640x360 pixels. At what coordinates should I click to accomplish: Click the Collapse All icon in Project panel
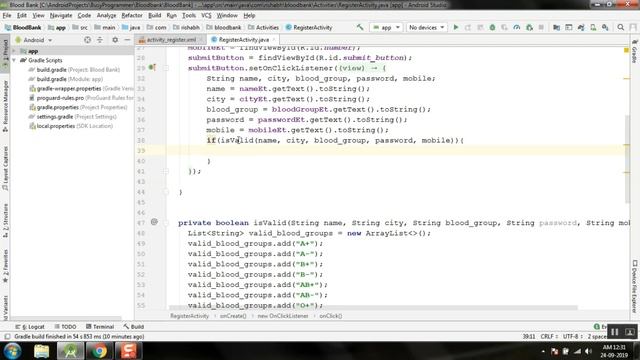[x=100, y=40]
